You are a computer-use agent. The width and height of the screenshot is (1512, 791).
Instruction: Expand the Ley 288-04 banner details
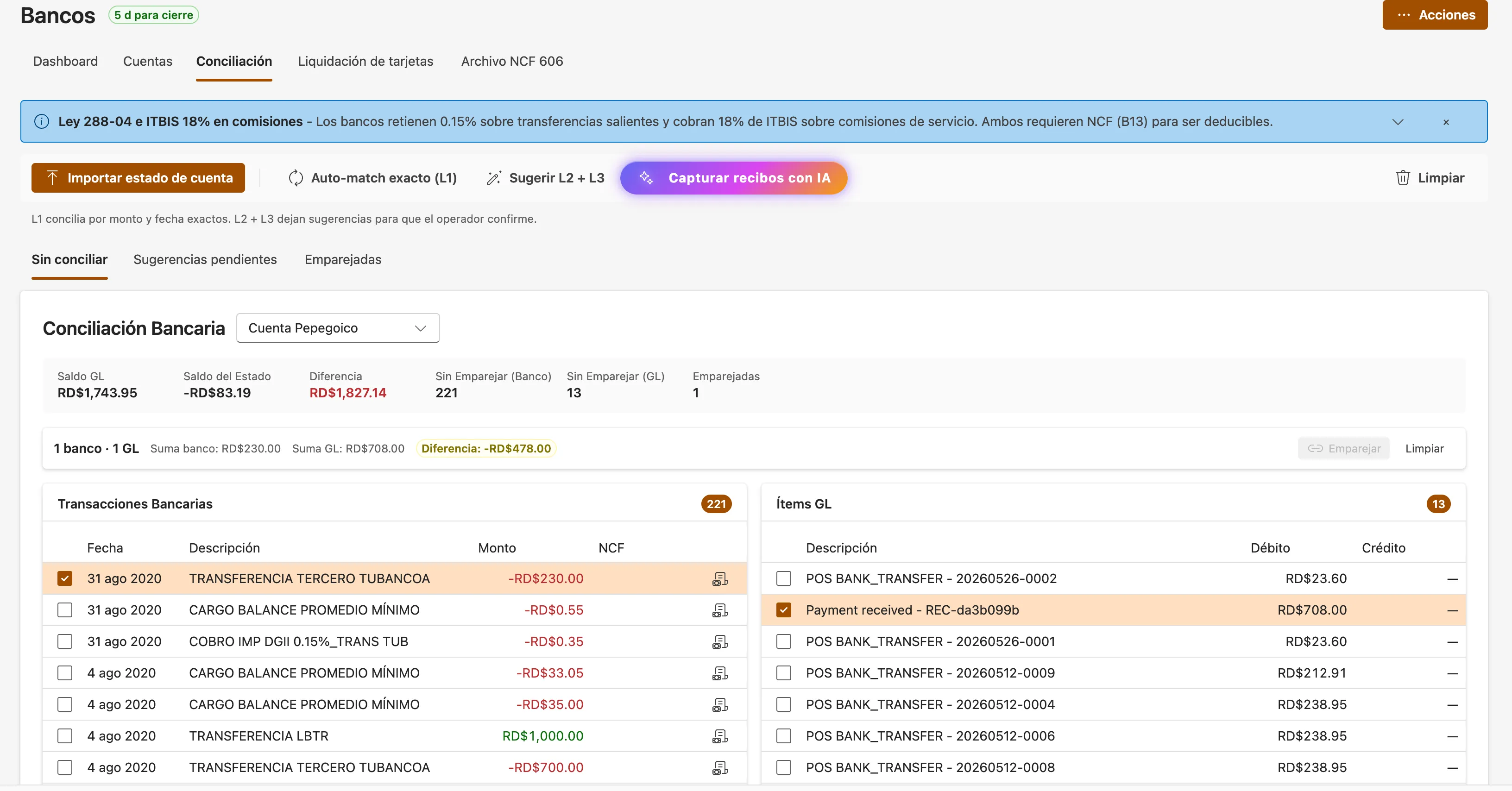pos(1398,122)
